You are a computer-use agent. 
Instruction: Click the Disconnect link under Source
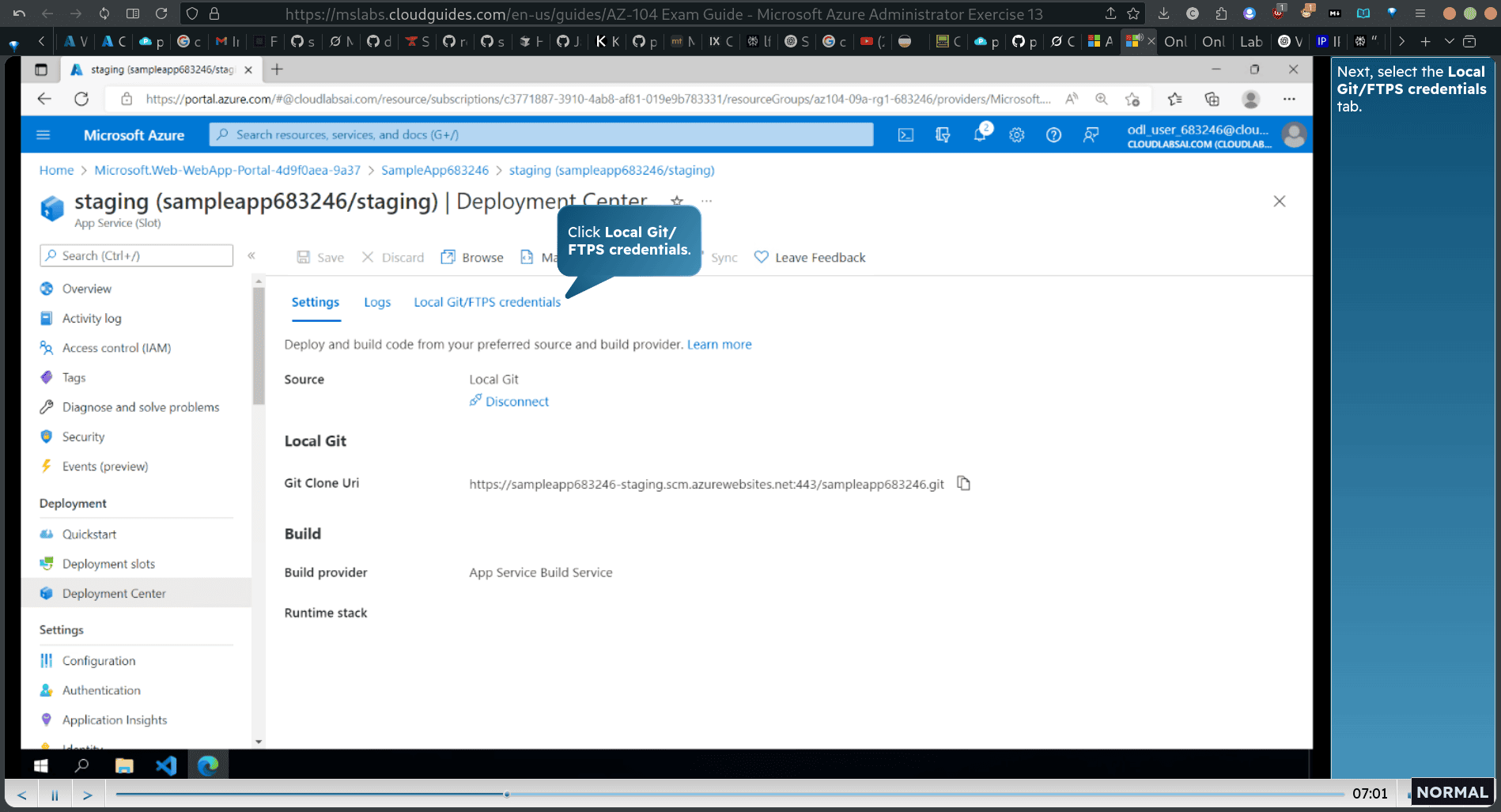tap(509, 401)
